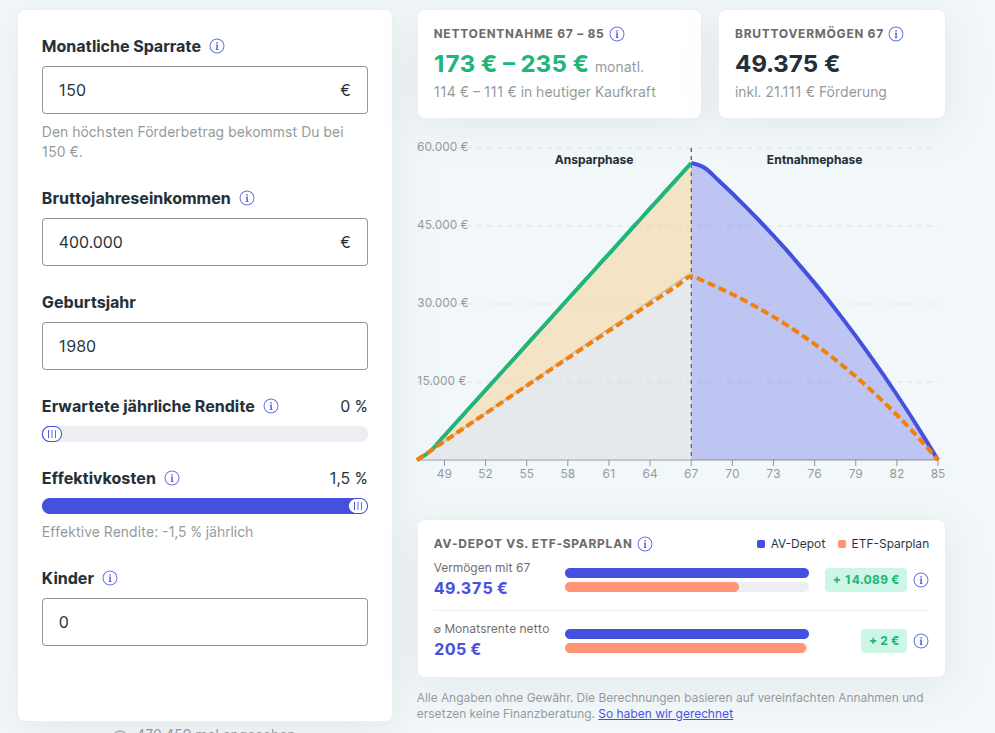Open the 'So haben wir gerechnet' link
Screen dimensions: 995x733
[x=666, y=713]
